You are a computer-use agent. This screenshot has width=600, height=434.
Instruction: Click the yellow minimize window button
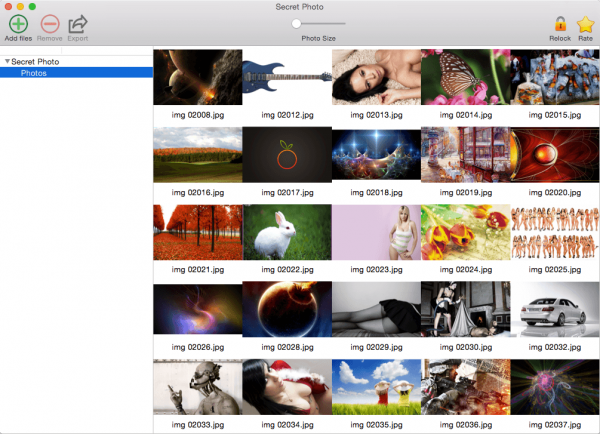20,7
